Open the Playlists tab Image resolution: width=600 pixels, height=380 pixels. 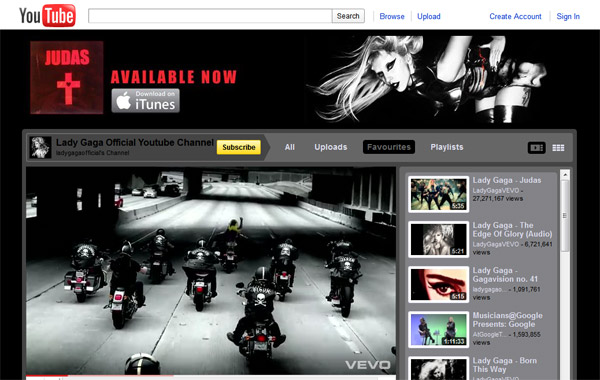447,147
